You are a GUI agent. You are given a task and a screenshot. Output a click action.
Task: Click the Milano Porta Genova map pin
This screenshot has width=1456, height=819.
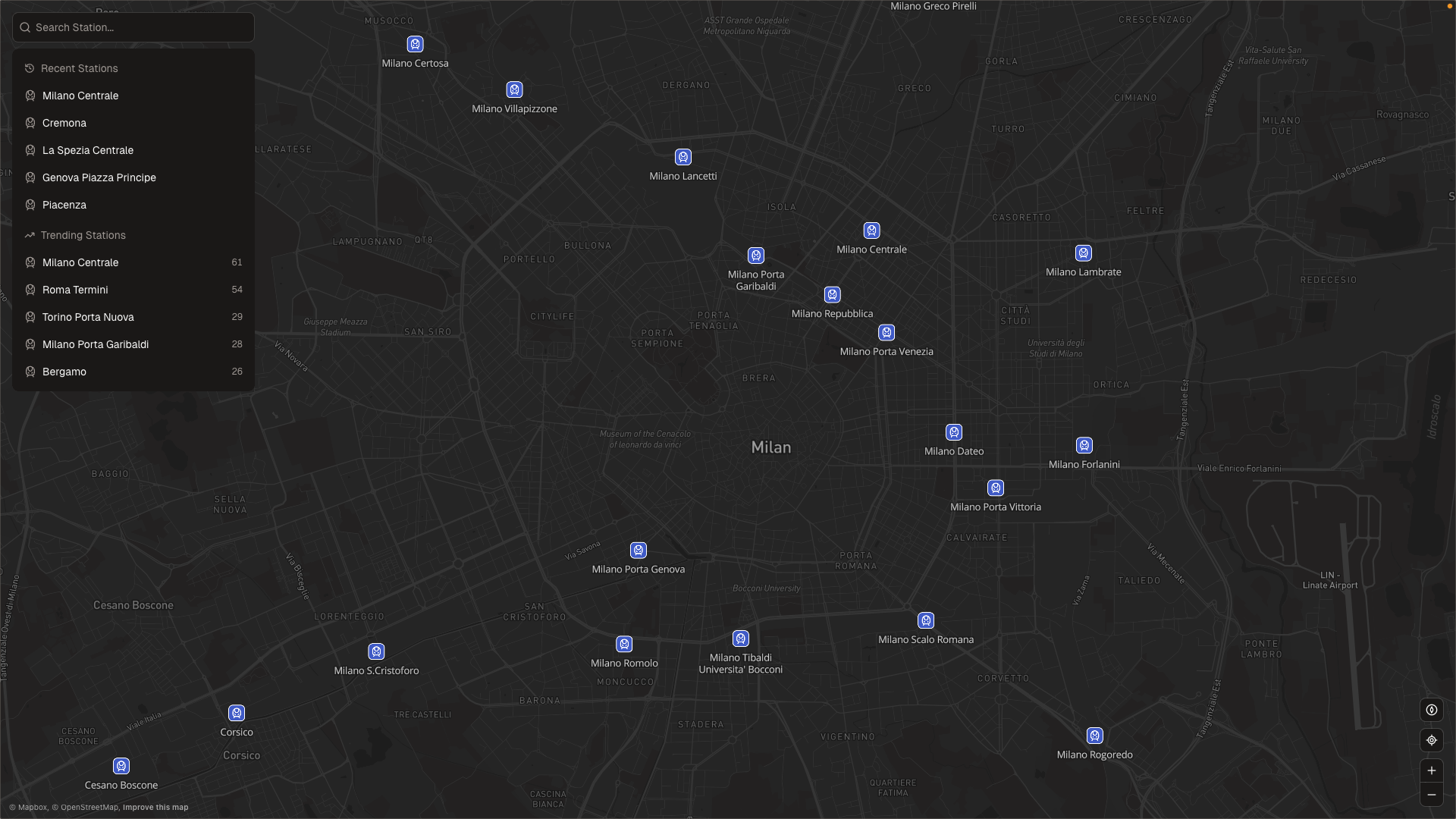[x=638, y=550]
